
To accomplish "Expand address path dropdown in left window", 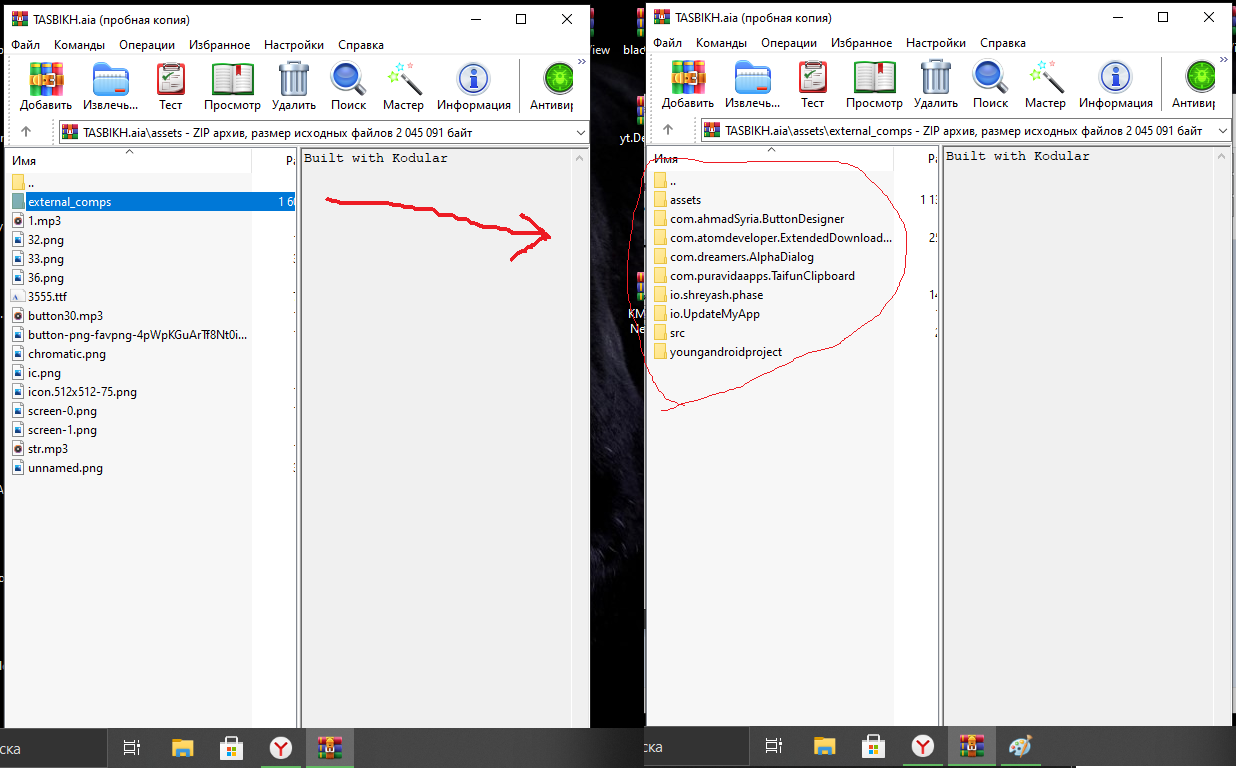I will 581,132.
